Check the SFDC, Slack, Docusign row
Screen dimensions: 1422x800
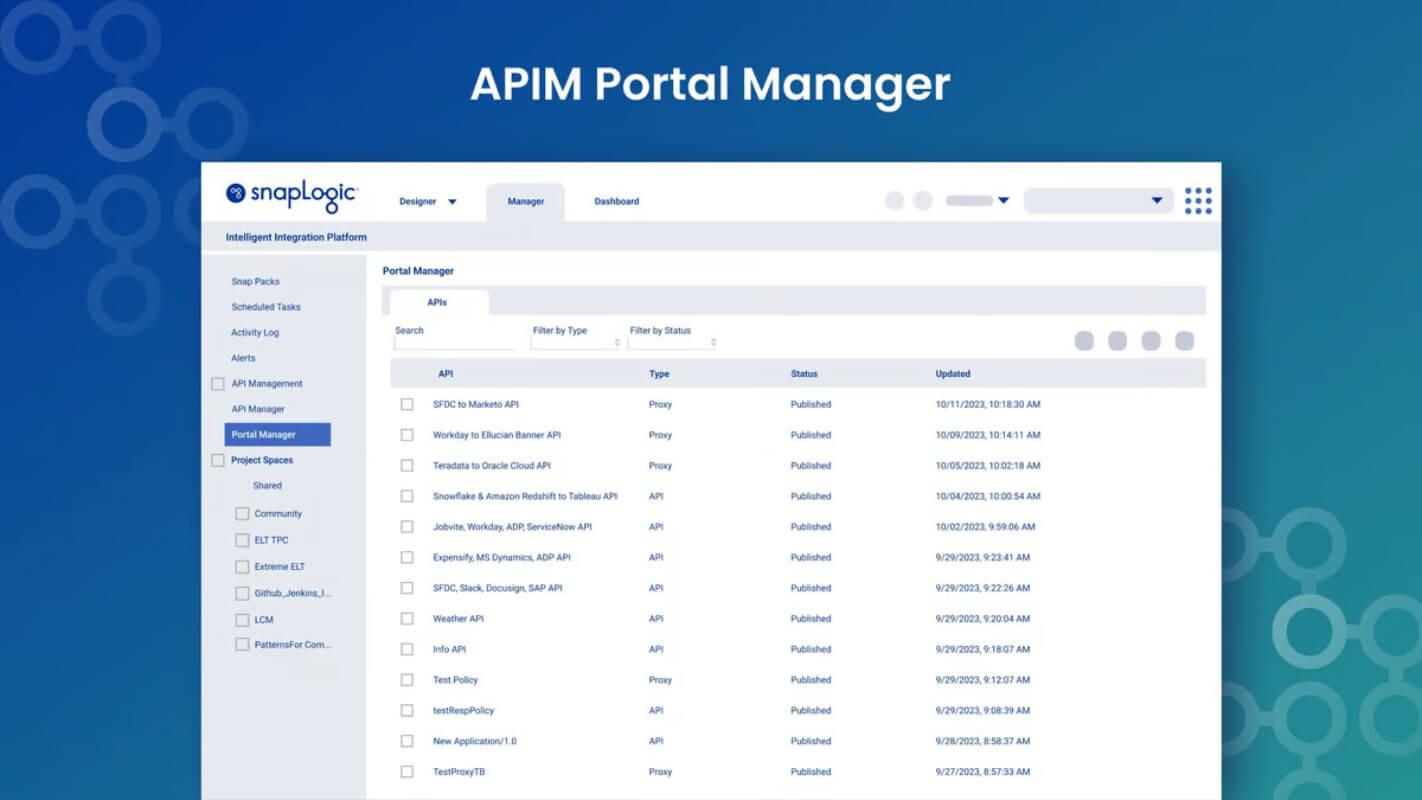(x=407, y=588)
